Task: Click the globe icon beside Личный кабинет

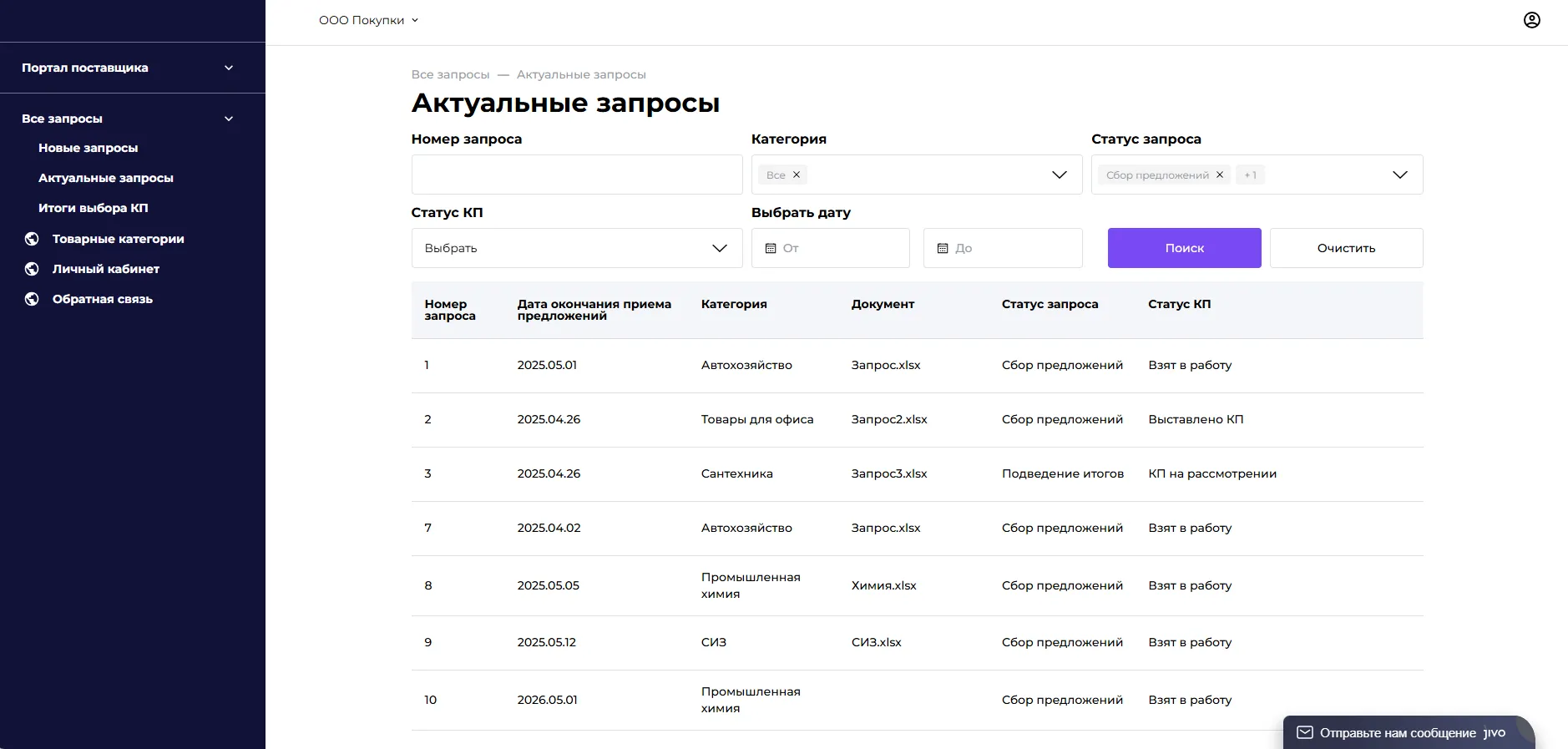Action: pyautogui.click(x=32, y=269)
